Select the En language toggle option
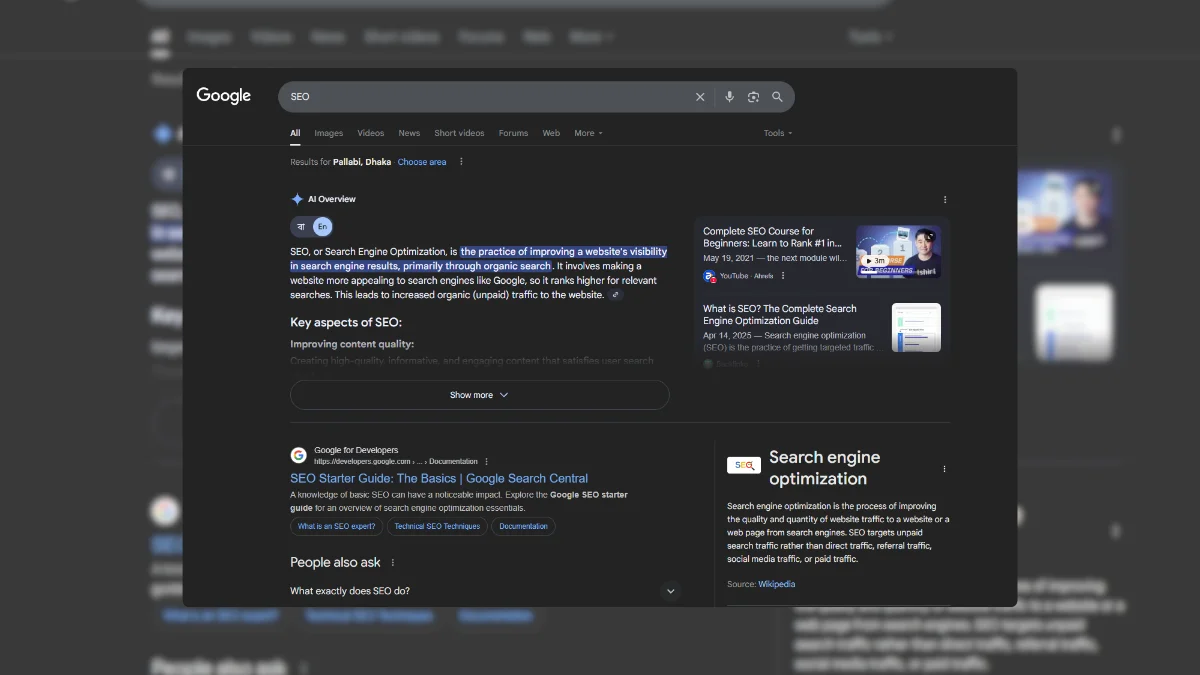 point(322,227)
